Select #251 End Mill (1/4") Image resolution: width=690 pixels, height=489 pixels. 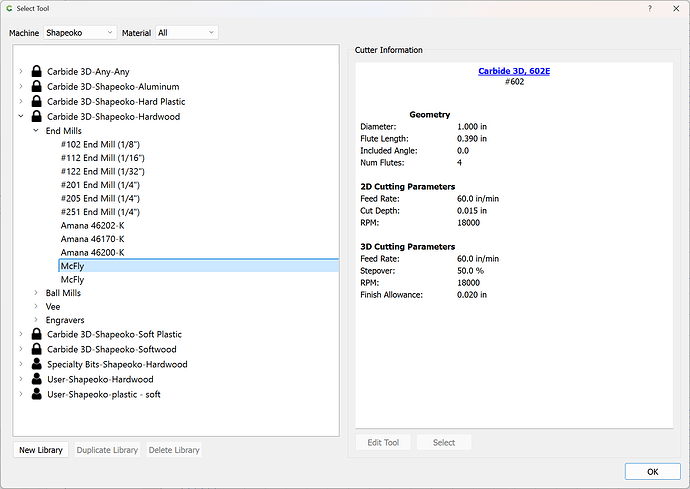[x=100, y=212]
